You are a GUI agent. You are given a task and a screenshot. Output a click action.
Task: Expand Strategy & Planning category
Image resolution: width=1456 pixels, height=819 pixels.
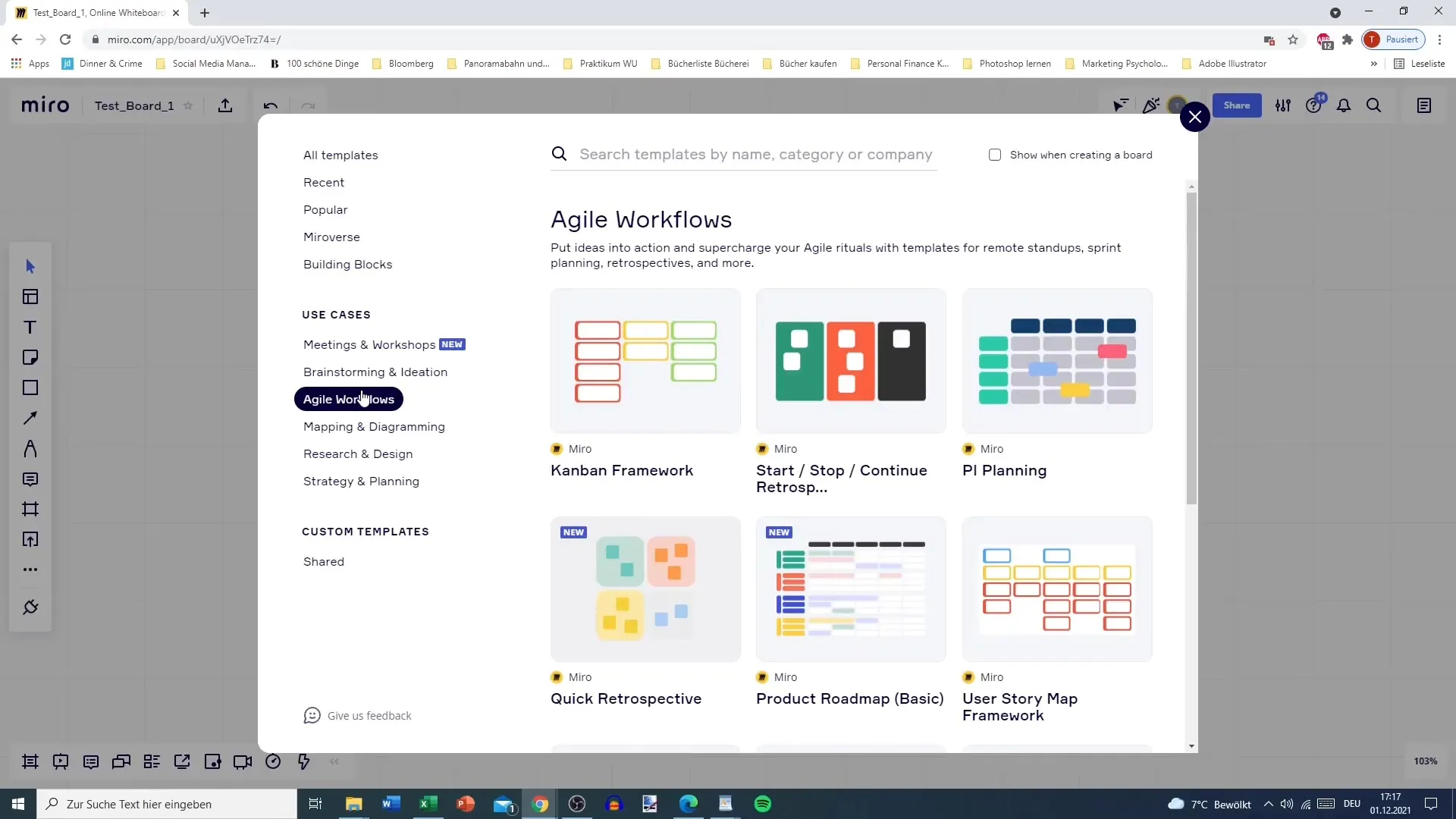[361, 481]
